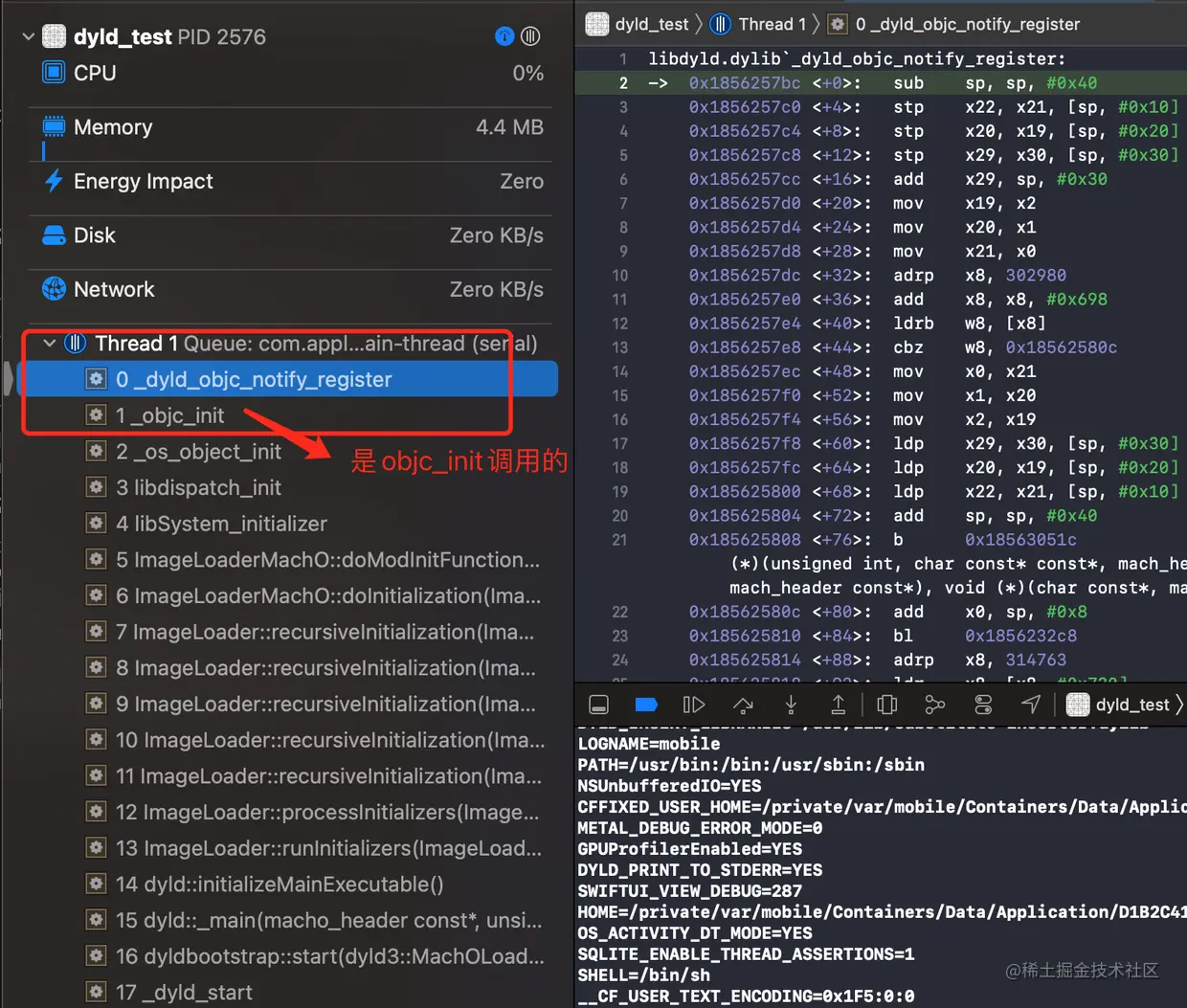1187x1008 pixels.
Task: Click SHELL=/bin/sh console line
Action: 644,975
